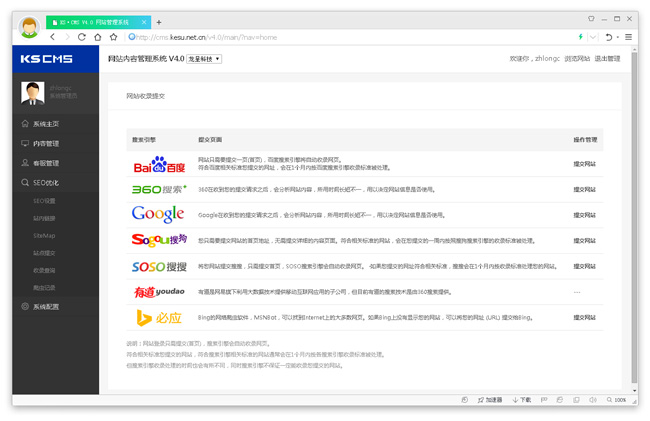The width and height of the screenshot is (650, 421).
Task: Click 提交网站 in the SOSO row
Action: (585, 266)
